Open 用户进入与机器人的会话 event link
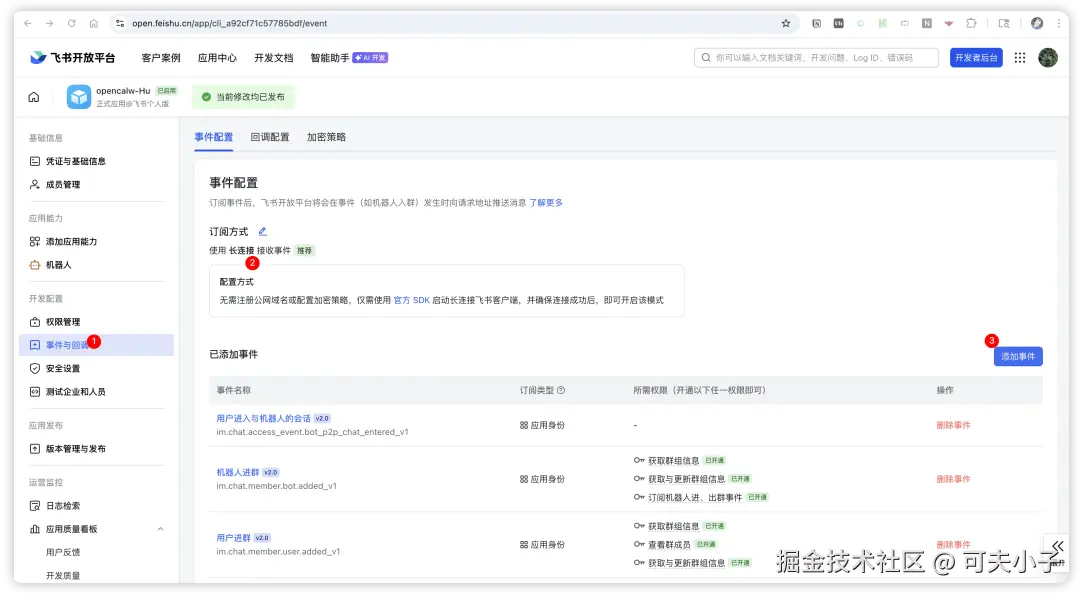Image resolution: width=1080 pixels, height=594 pixels. (x=264, y=418)
